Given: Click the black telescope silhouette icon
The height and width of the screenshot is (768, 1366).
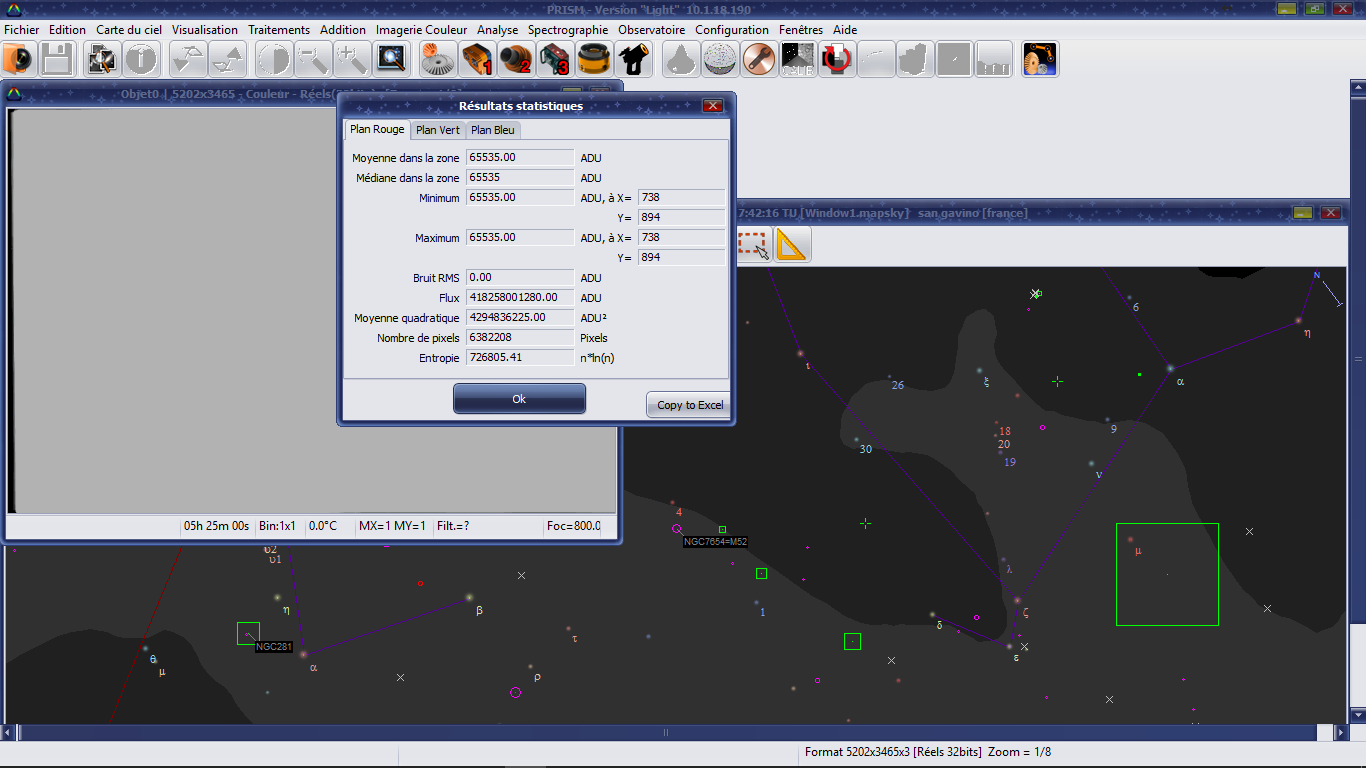Looking at the screenshot, I should (x=634, y=60).
